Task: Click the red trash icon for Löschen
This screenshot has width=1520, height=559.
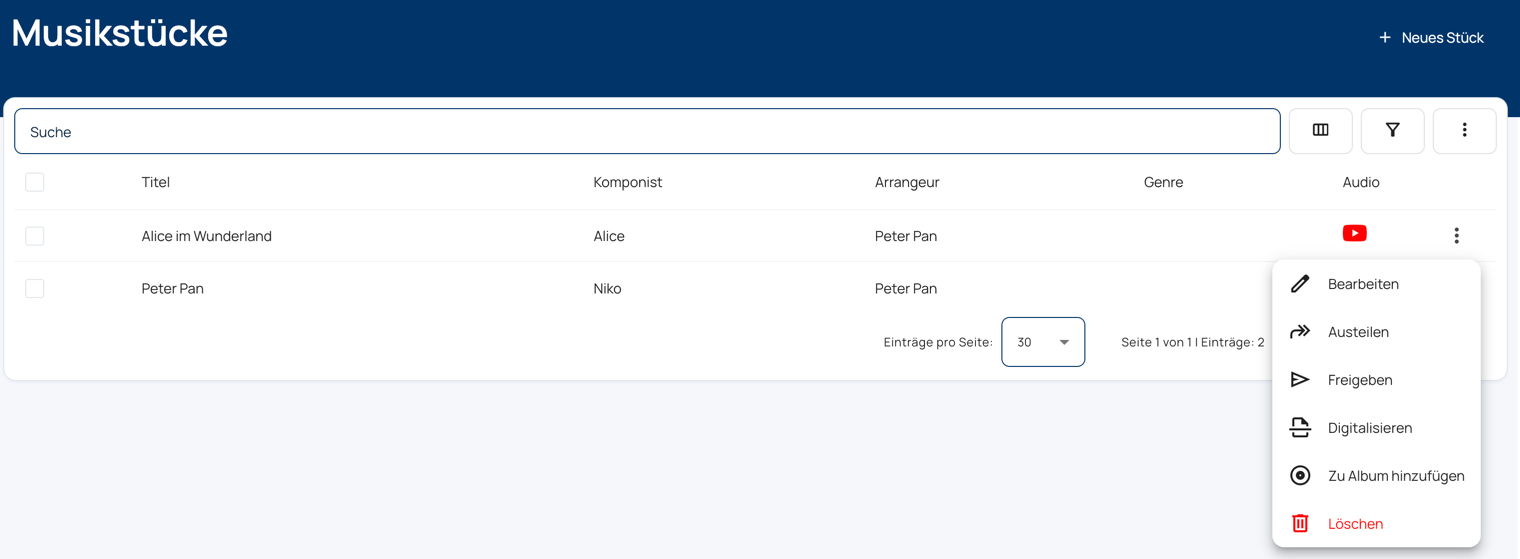Action: [x=1300, y=524]
